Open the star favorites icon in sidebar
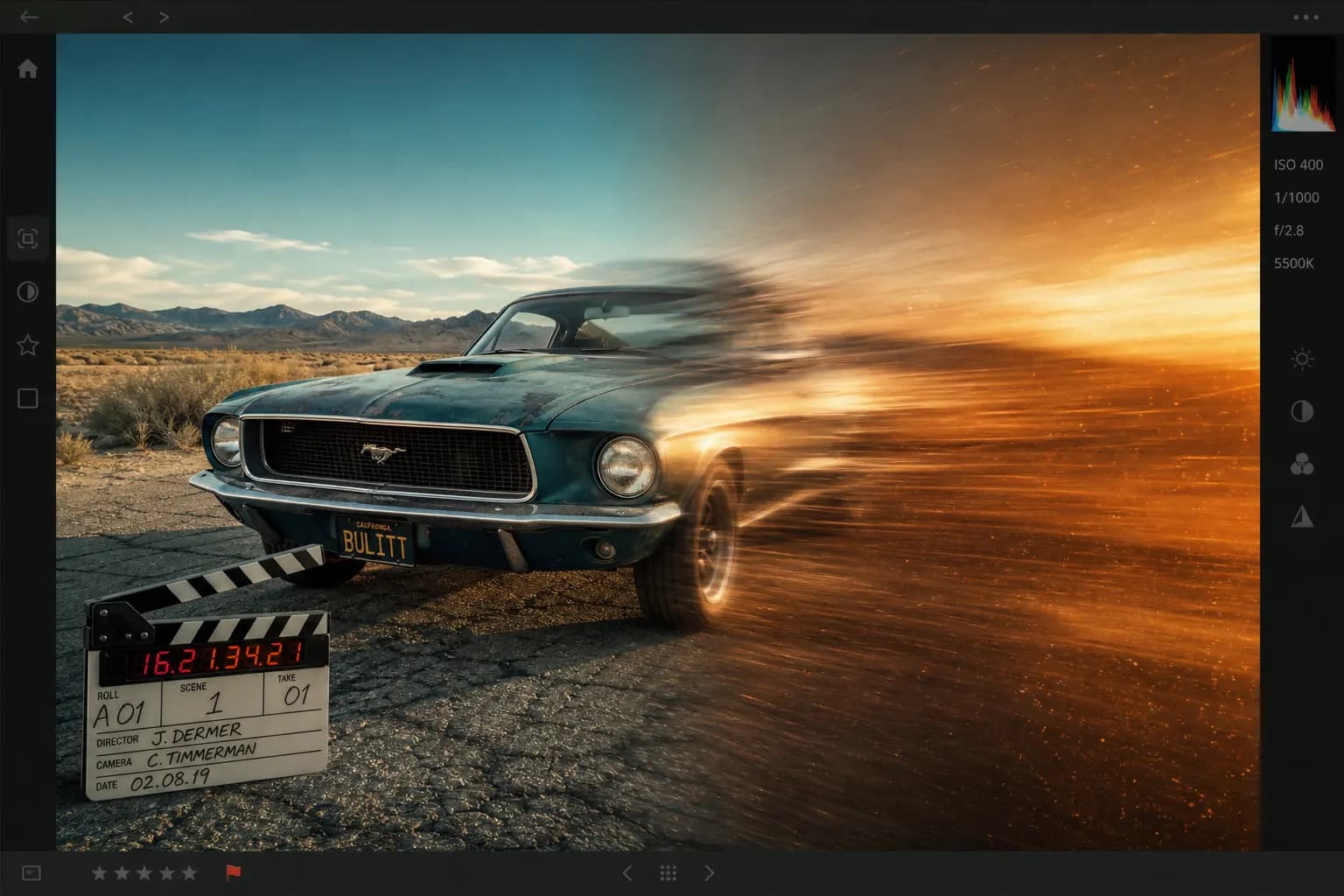Viewport: 1344px width, 896px height. pyautogui.click(x=28, y=345)
